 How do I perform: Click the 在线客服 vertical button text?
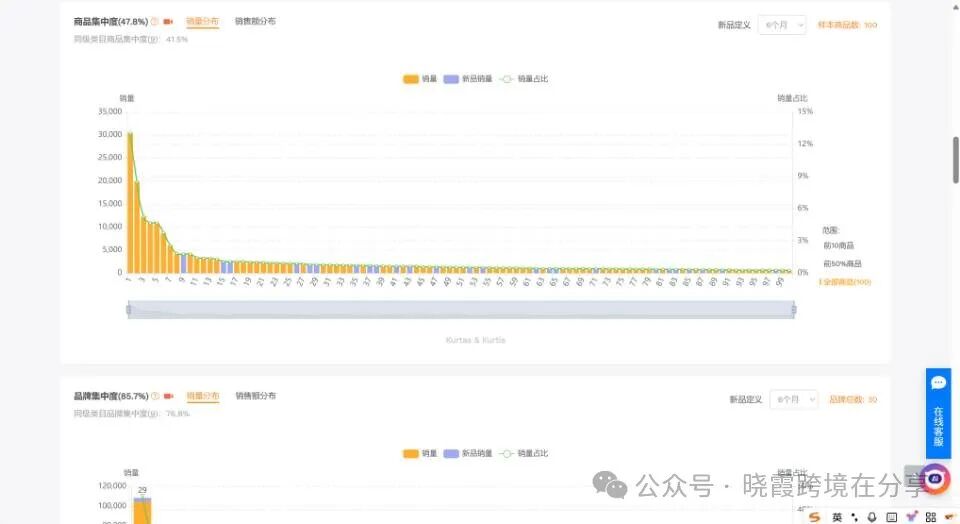coord(938,426)
